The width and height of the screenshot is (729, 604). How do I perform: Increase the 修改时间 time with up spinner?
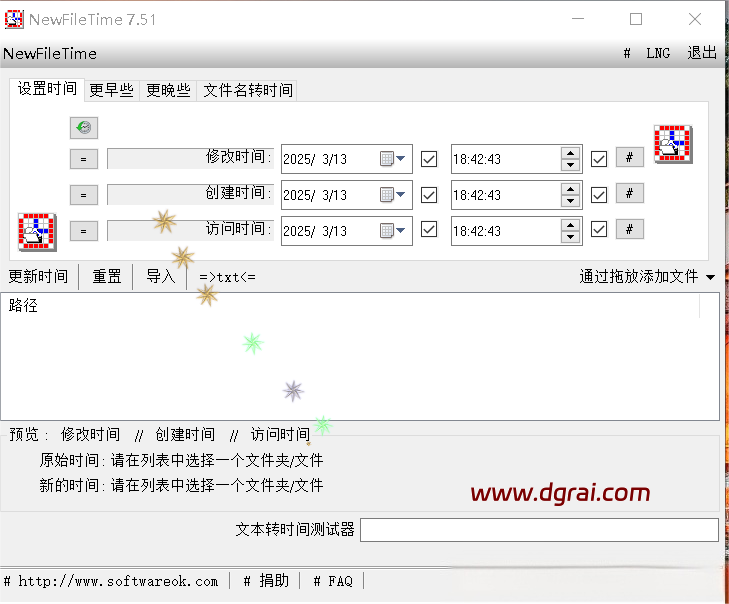pyautogui.click(x=570, y=153)
